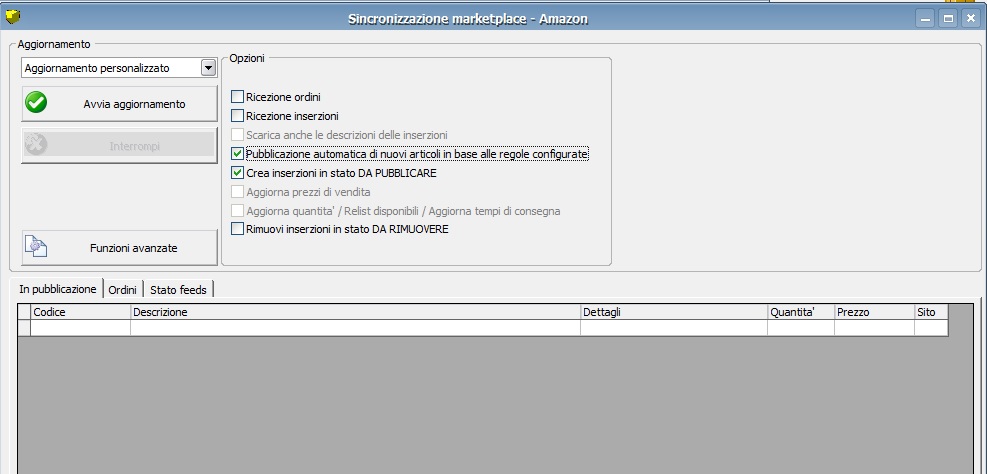Screen dimensions: 987x474
Task: Click the row selector of the first grid row
Action: (x=24, y=327)
